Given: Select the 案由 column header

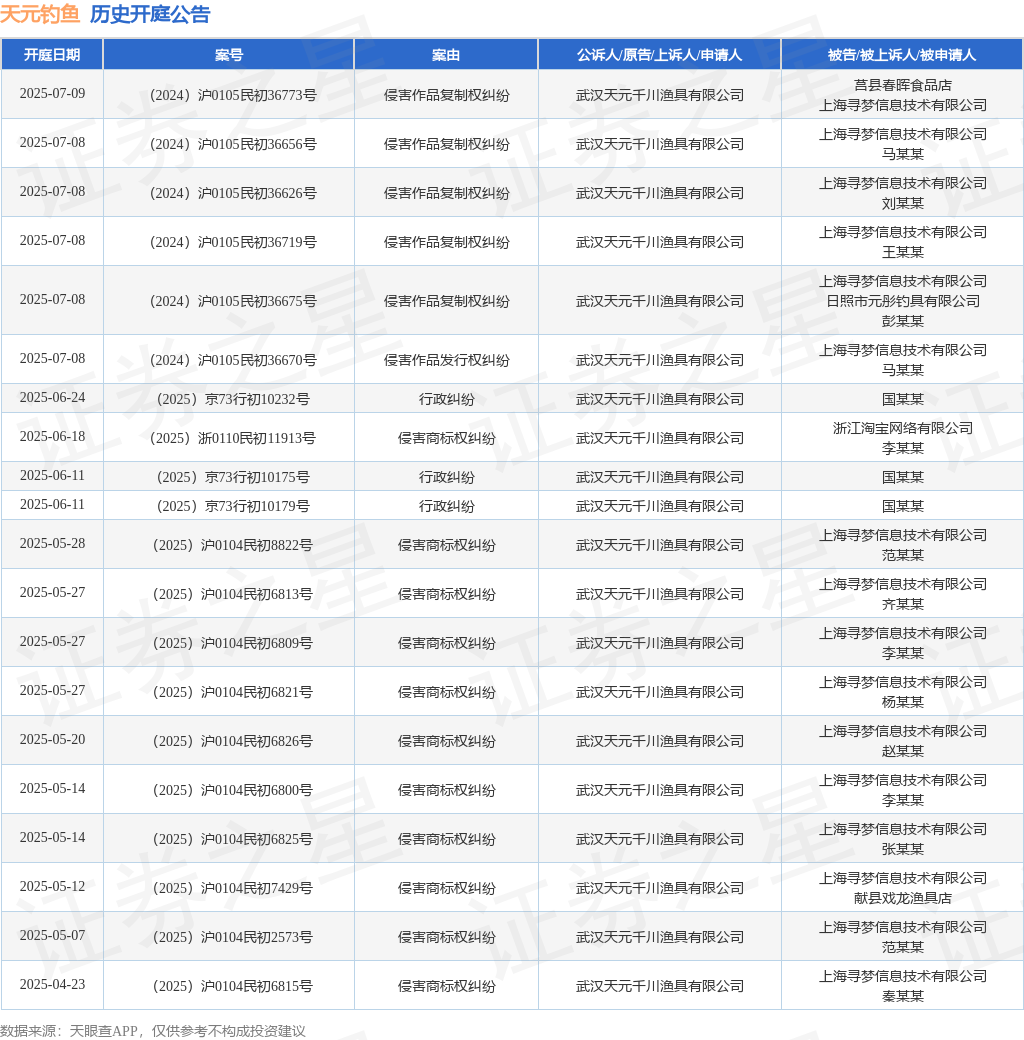Looking at the screenshot, I should tap(446, 54).
